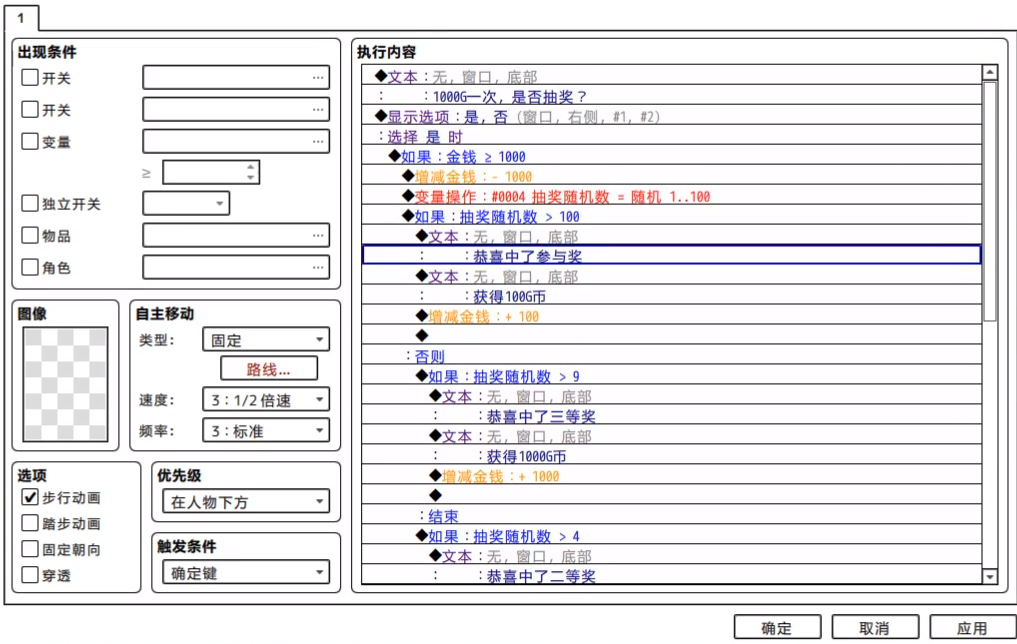Enable the 物品 condition checkbox
Viewport: 1017px width, 644px height.
30,235
